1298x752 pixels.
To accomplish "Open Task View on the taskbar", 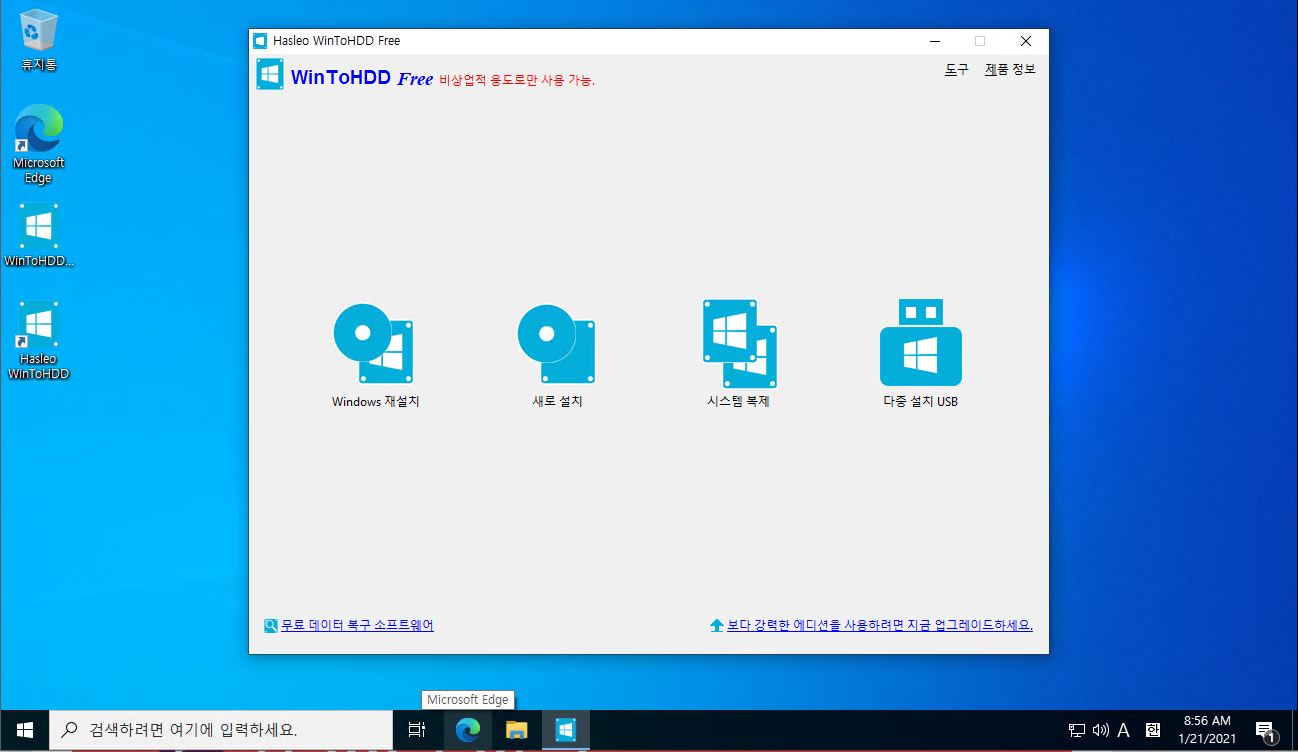I will 417,731.
